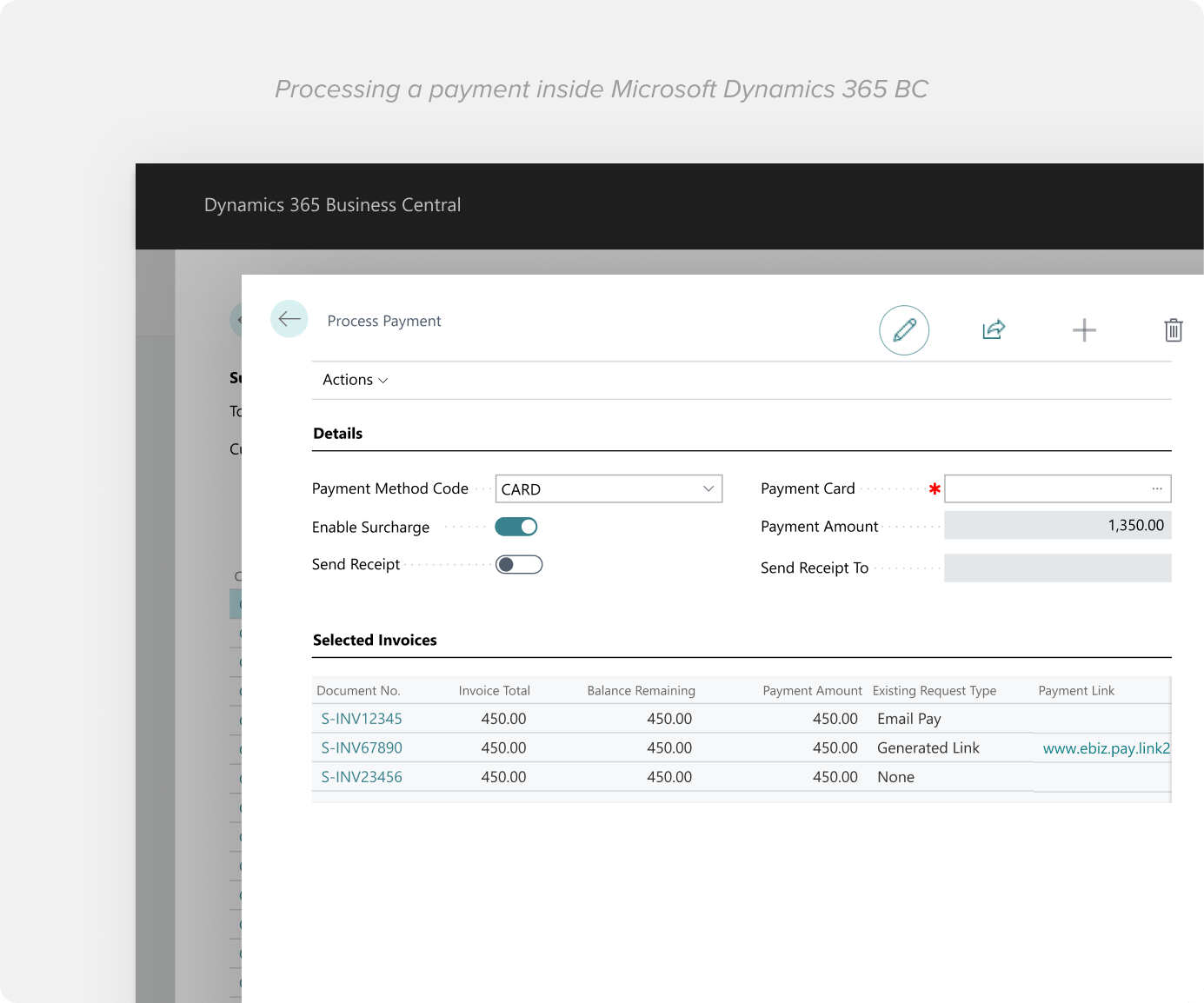Click the plus icon to add new

tap(1084, 330)
